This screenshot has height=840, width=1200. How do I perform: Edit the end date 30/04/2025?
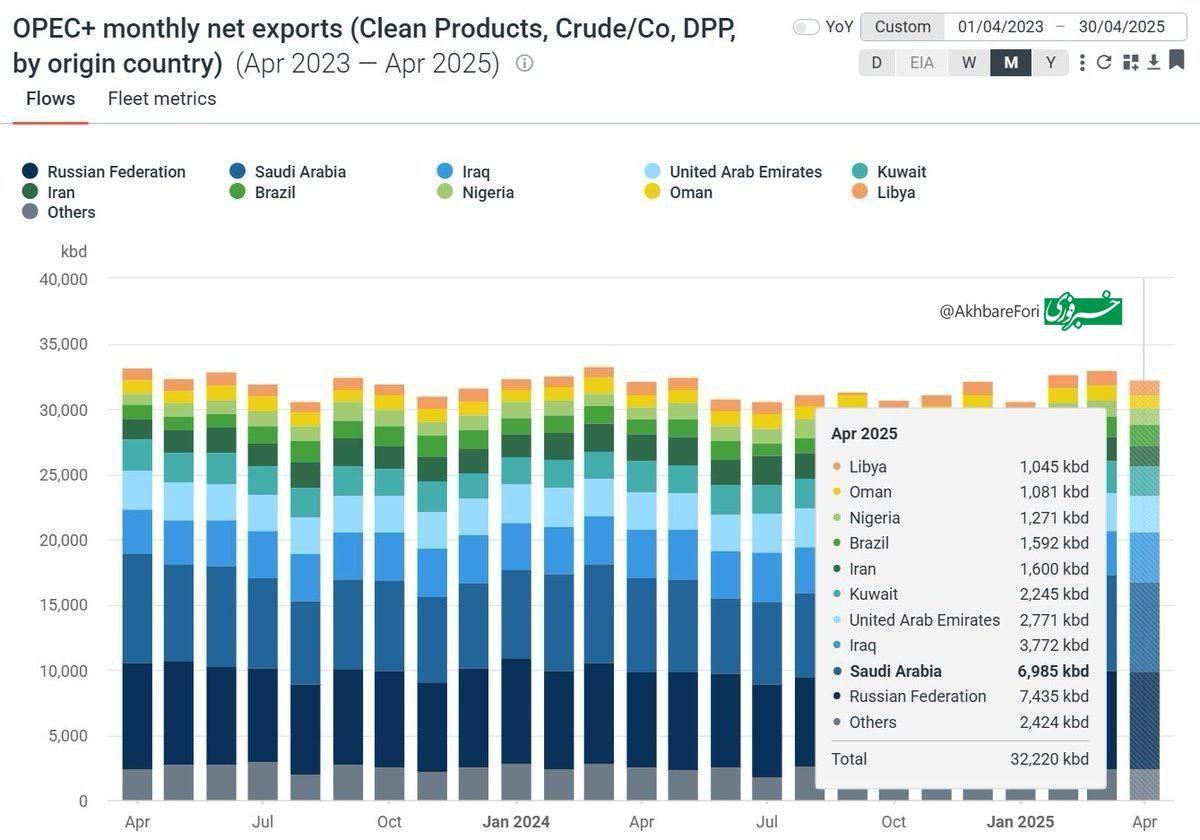[x=1121, y=27]
